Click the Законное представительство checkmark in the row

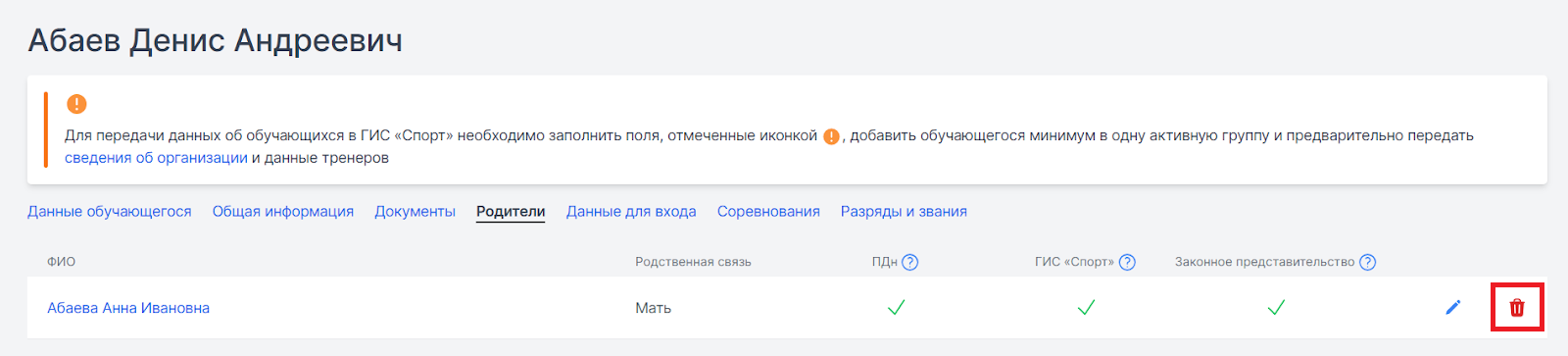coord(1276,308)
